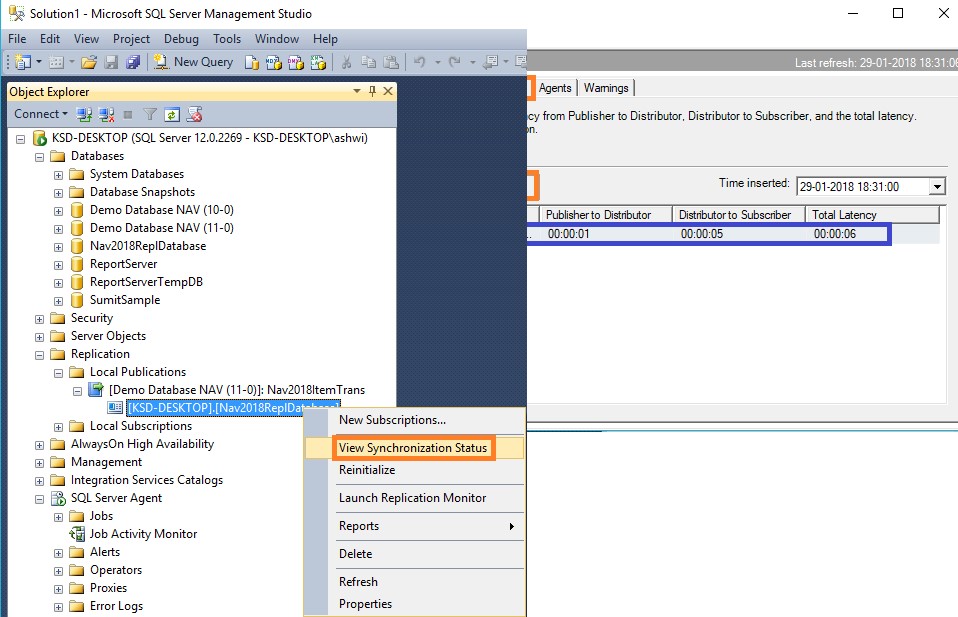Open the Time inserted dropdown
Image resolution: width=958 pixels, height=617 pixels.
point(936,186)
